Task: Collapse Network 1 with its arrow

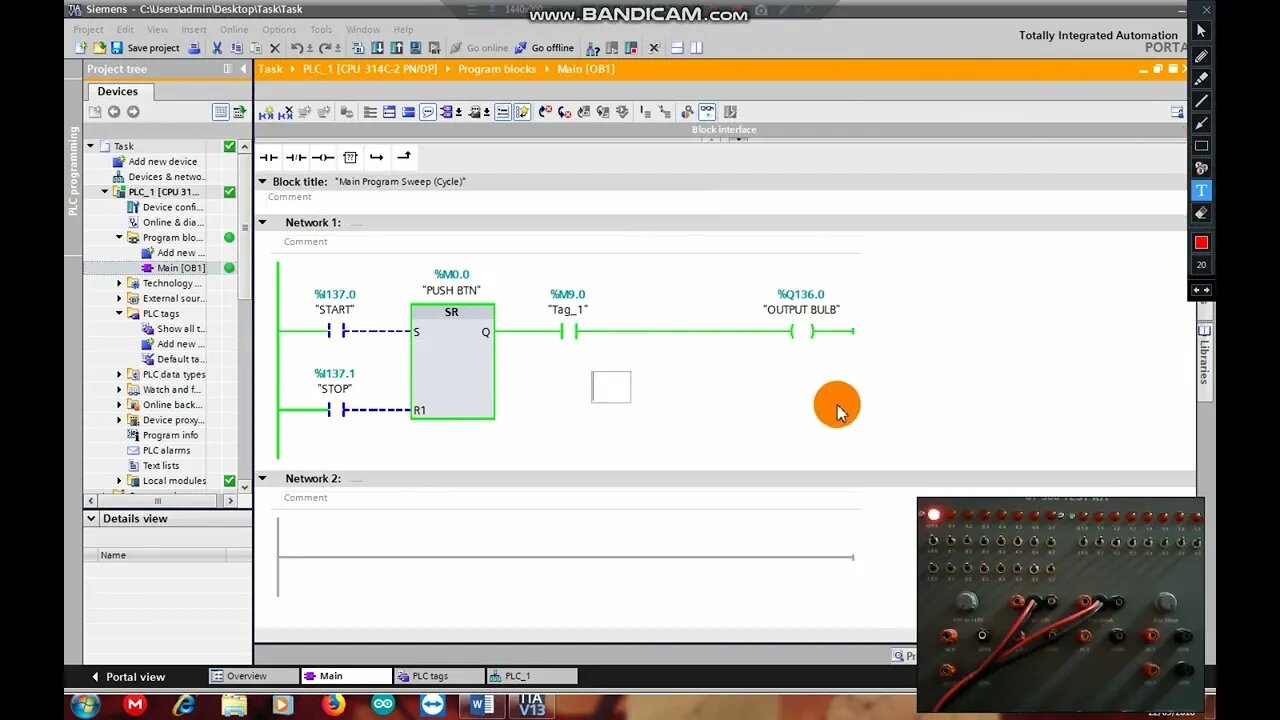Action: click(x=263, y=223)
